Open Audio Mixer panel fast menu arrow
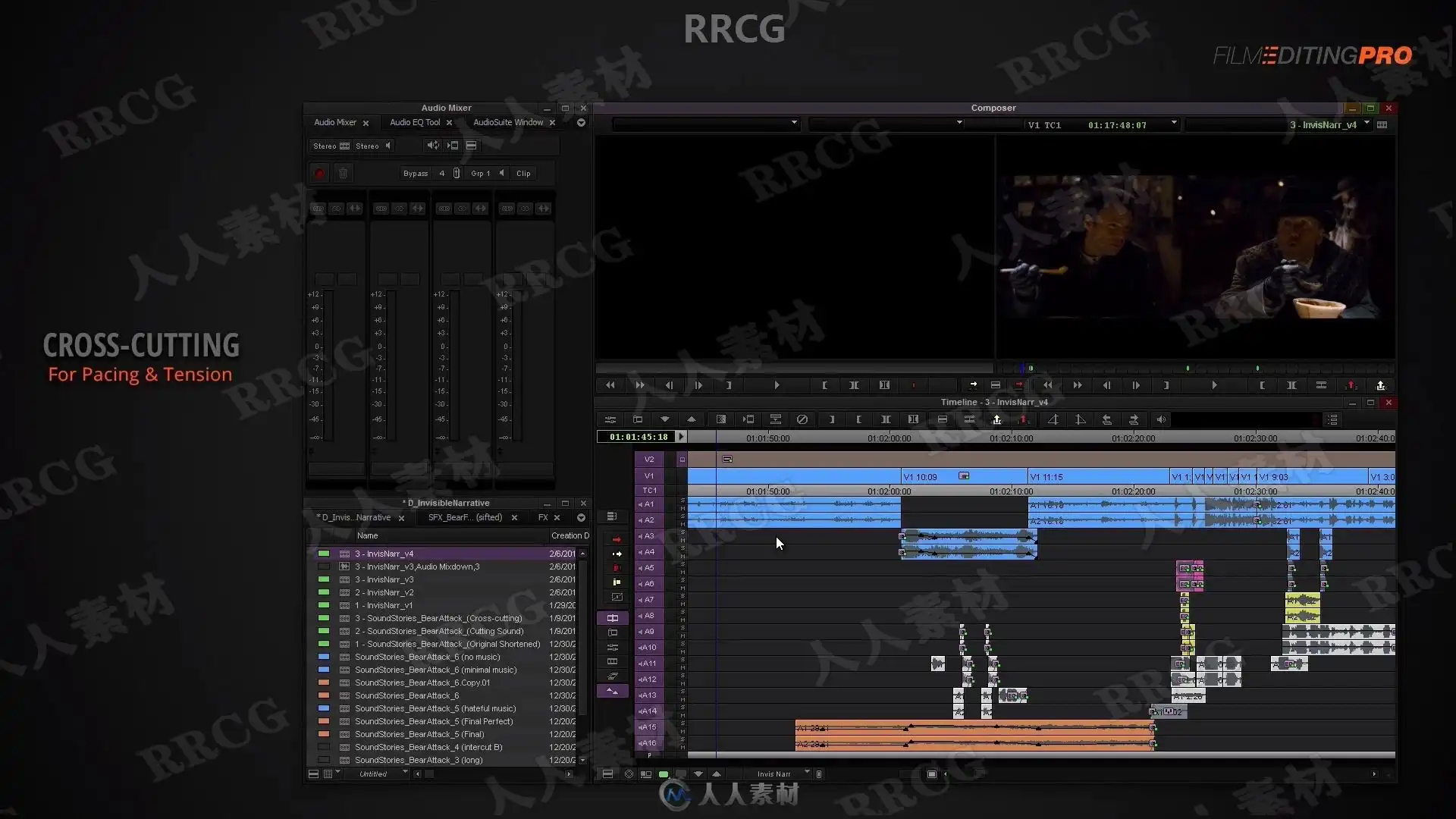This screenshot has width=1456, height=819. pyautogui.click(x=581, y=123)
